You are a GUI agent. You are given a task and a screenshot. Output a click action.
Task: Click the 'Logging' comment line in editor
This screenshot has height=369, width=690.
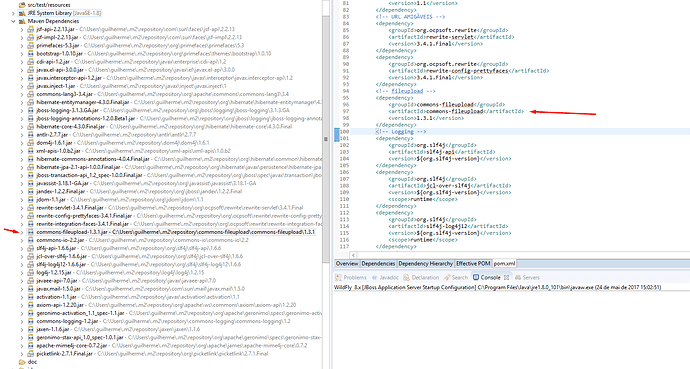401,132
